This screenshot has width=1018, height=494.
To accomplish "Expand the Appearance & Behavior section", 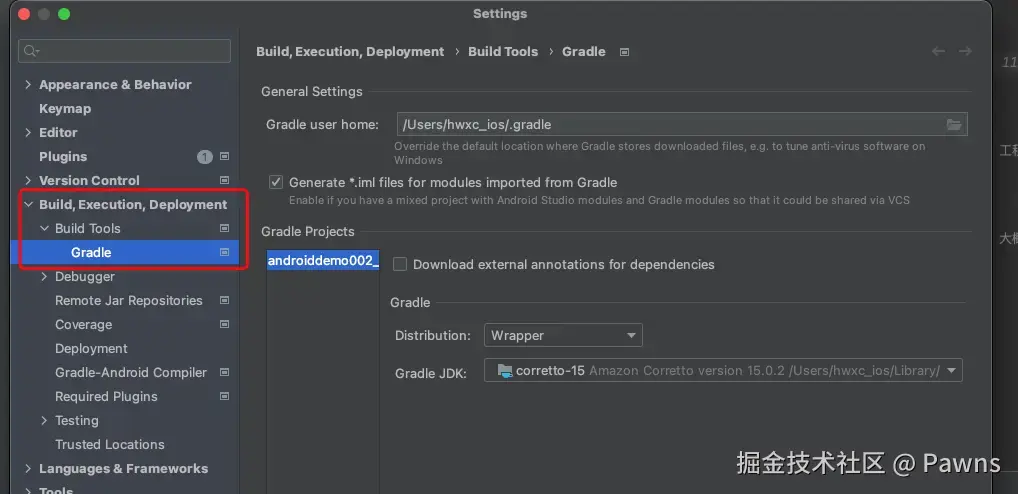I will [x=28, y=85].
